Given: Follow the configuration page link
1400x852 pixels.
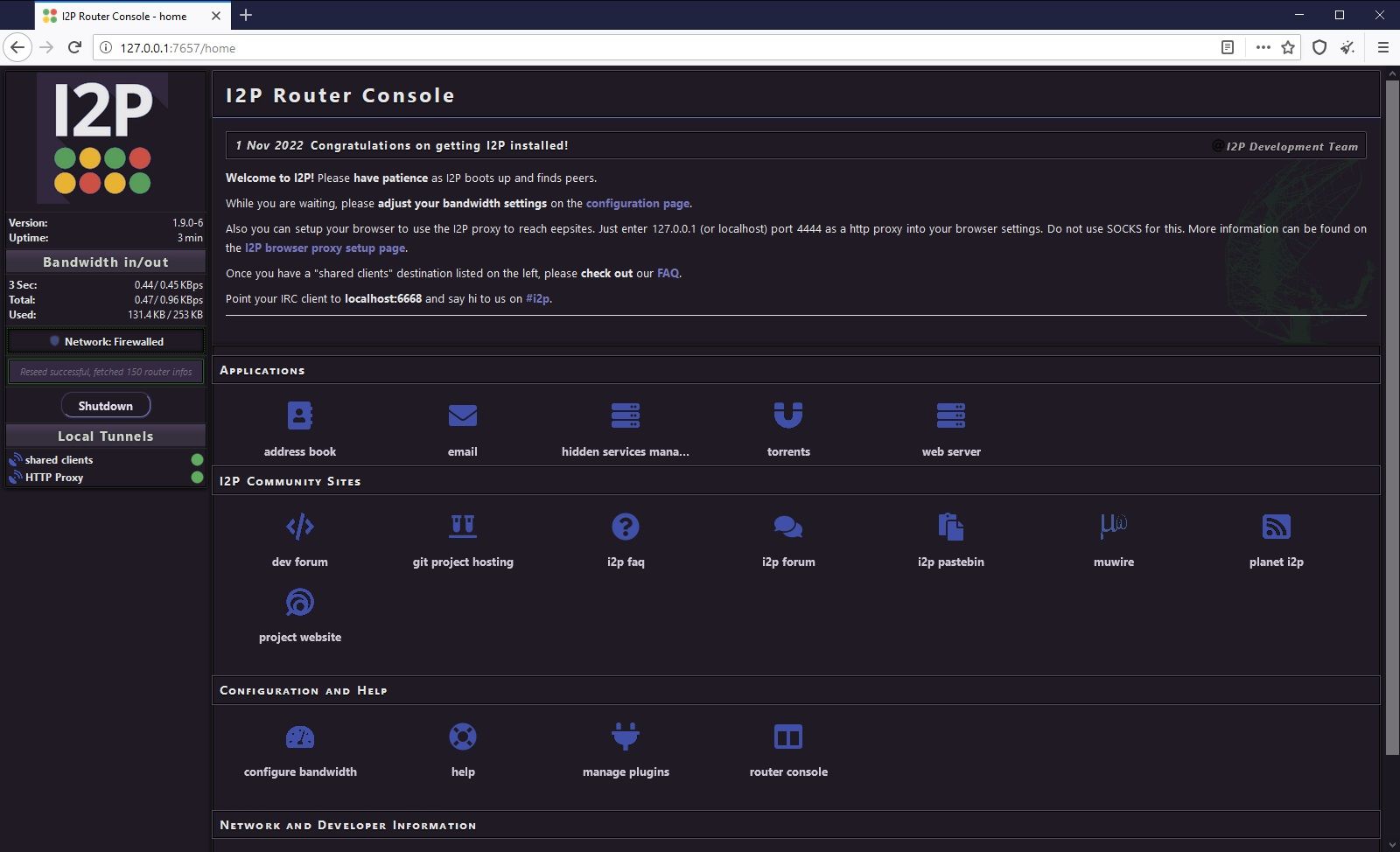Looking at the screenshot, I should click(638, 203).
